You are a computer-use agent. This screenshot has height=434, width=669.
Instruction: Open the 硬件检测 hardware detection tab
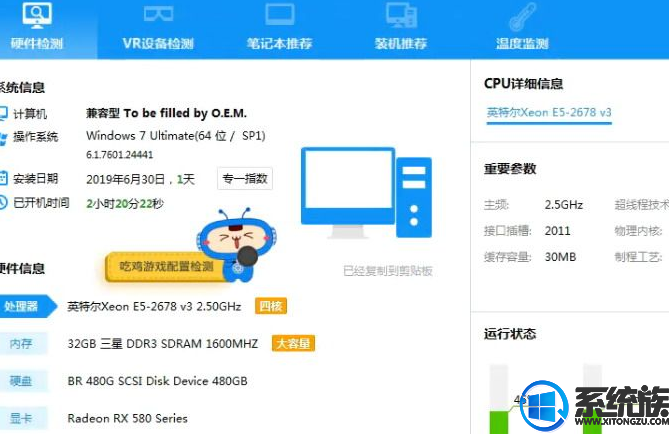coord(37,28)
